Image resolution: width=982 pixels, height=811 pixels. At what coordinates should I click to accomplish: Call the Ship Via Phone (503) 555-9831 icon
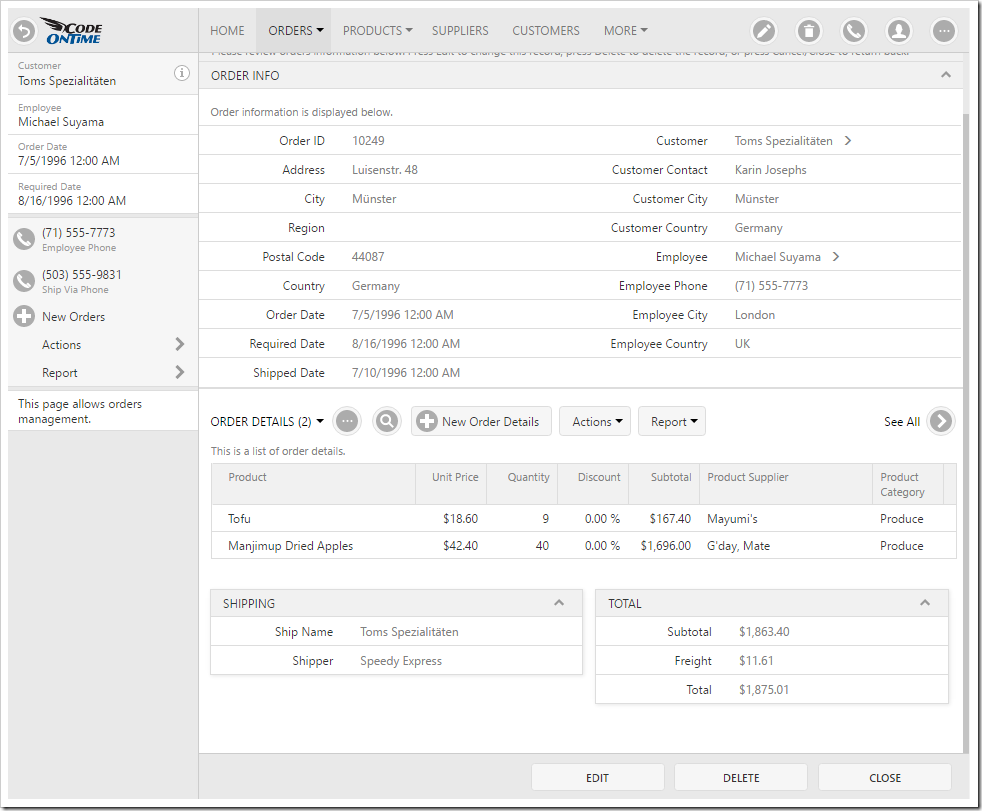click(x=24, y=281)
